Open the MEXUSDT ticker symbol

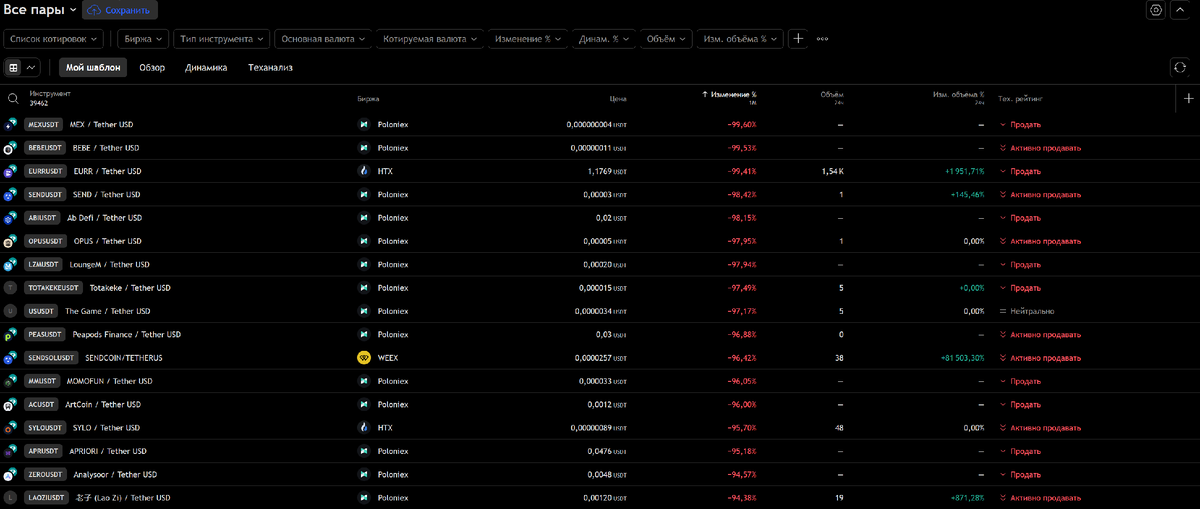click(44, 124)
